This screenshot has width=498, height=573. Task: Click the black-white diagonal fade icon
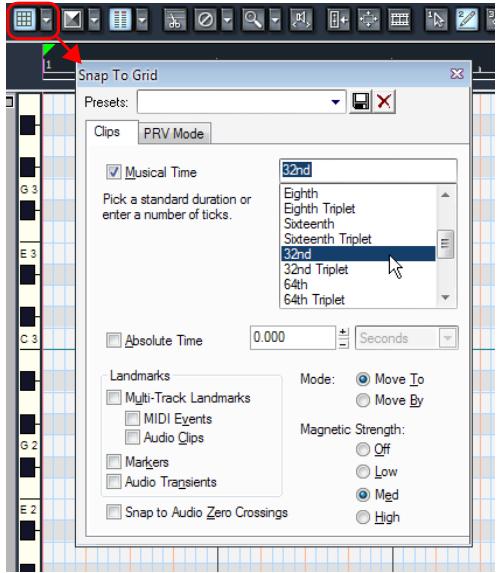[73, 19]
